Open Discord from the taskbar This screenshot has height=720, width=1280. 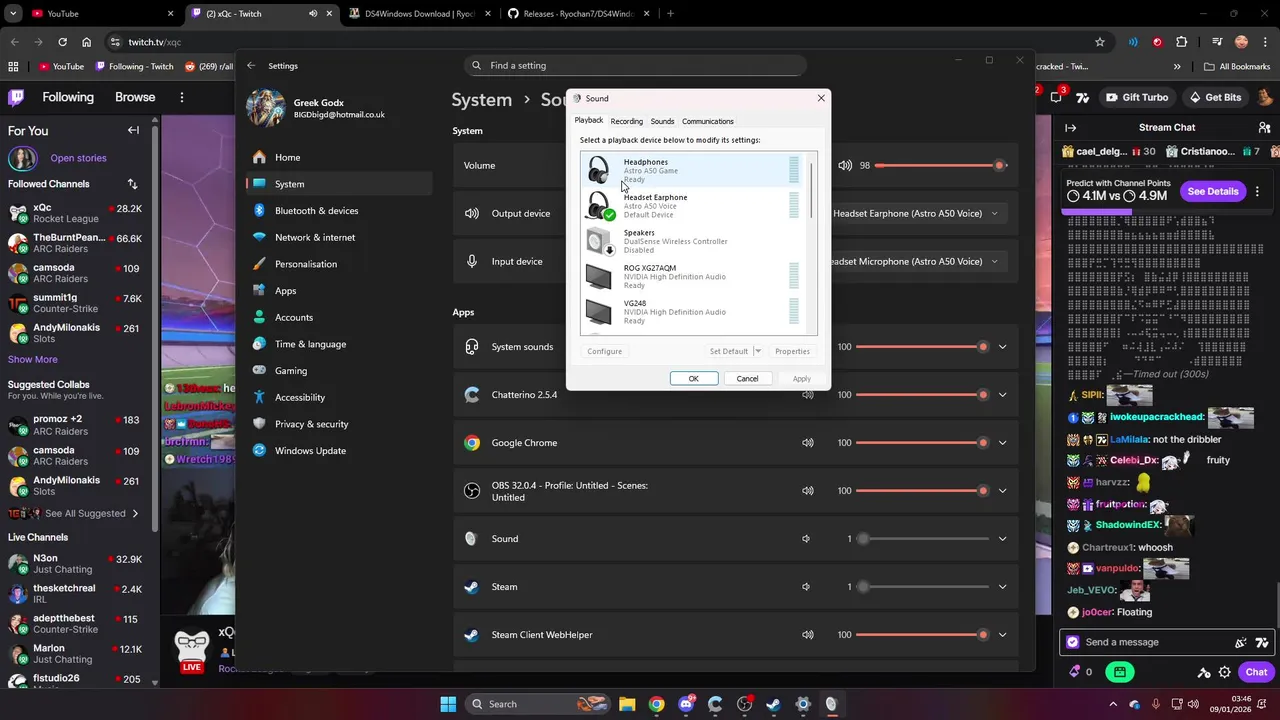686,704
